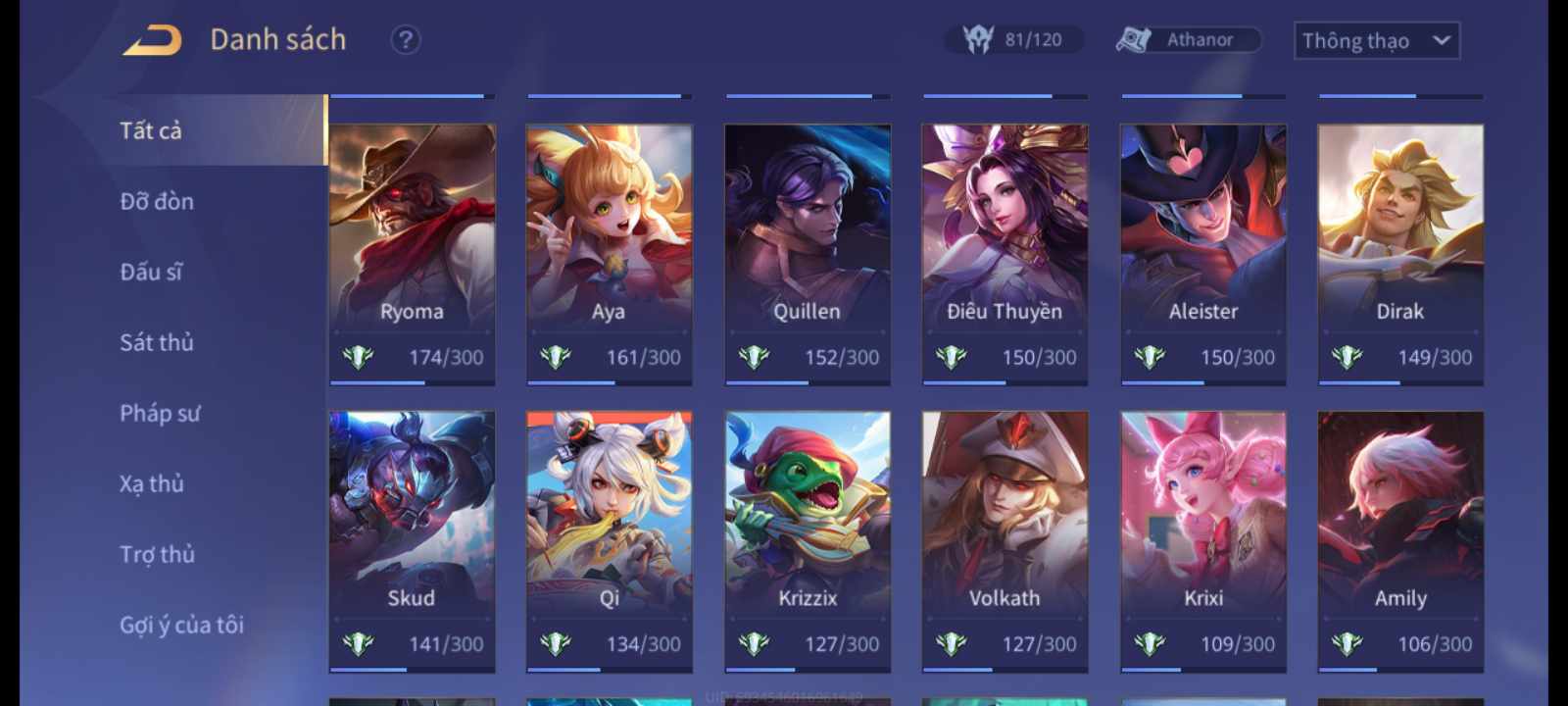Click the hero count helmet icon
The width and height of the screenshot is (1568, 706).
coord(978,39)
